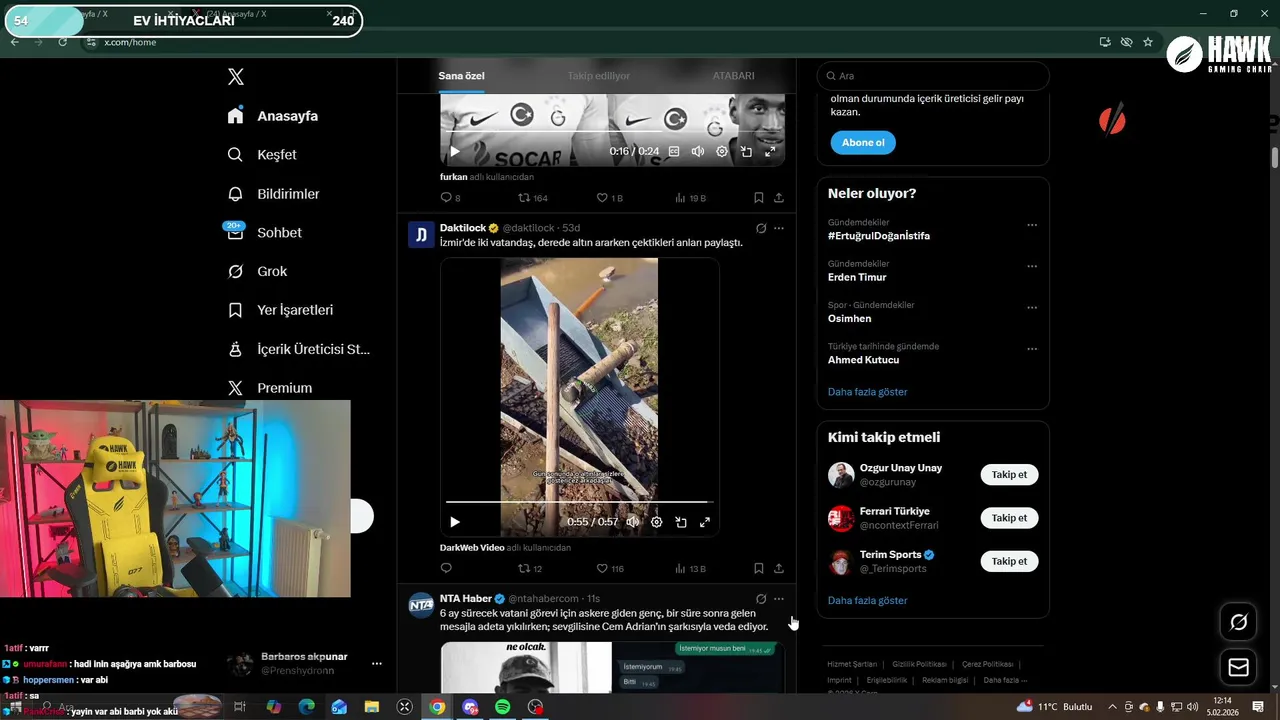Viewport: 1280px width, 720px height.
Task: Open options for Ahmed Kutucu trend
Action: 1032,349
